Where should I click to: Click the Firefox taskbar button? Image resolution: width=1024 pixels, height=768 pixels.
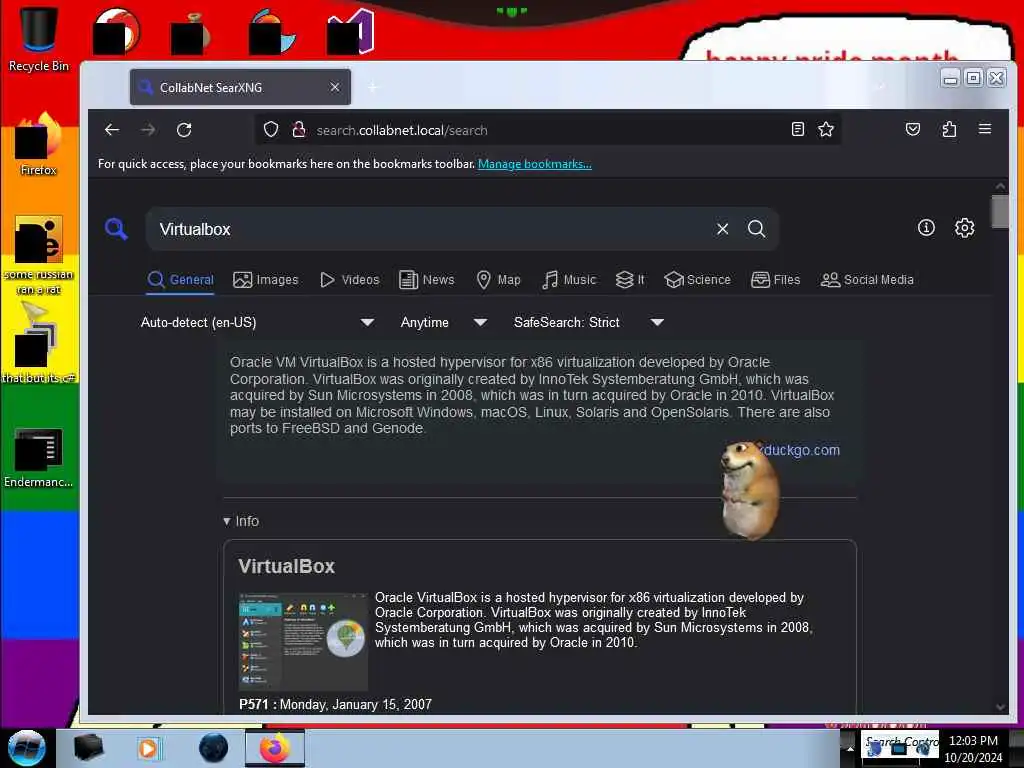(x=275, y=748)
